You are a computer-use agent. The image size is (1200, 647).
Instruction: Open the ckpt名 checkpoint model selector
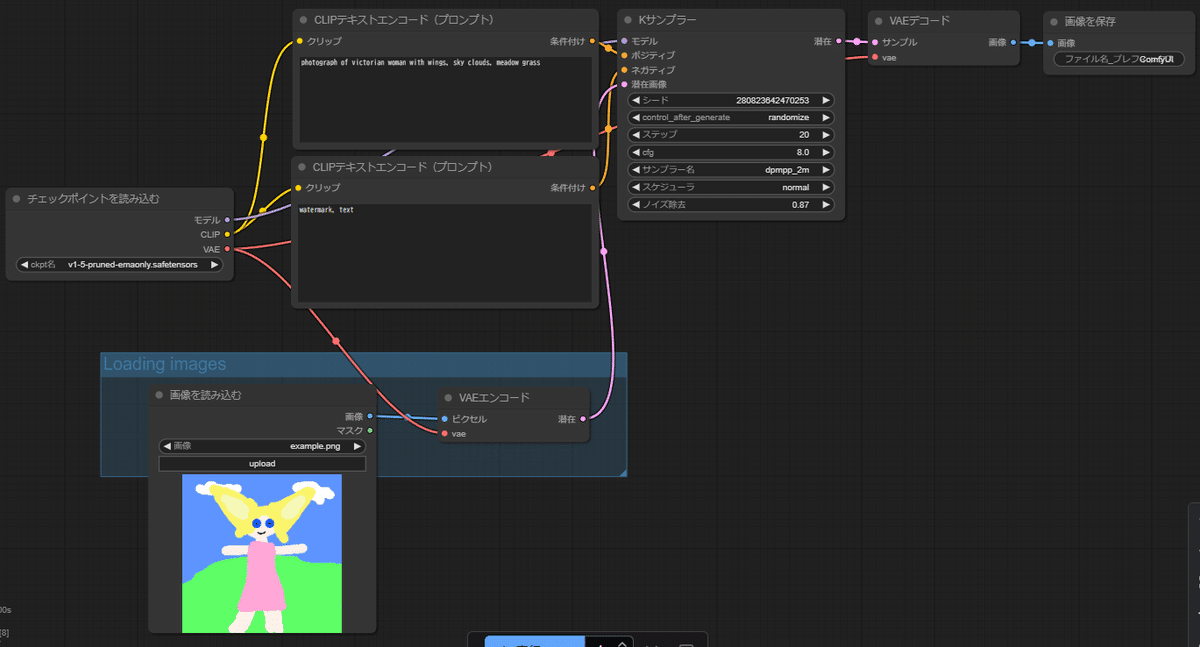[x=120, y=265]
